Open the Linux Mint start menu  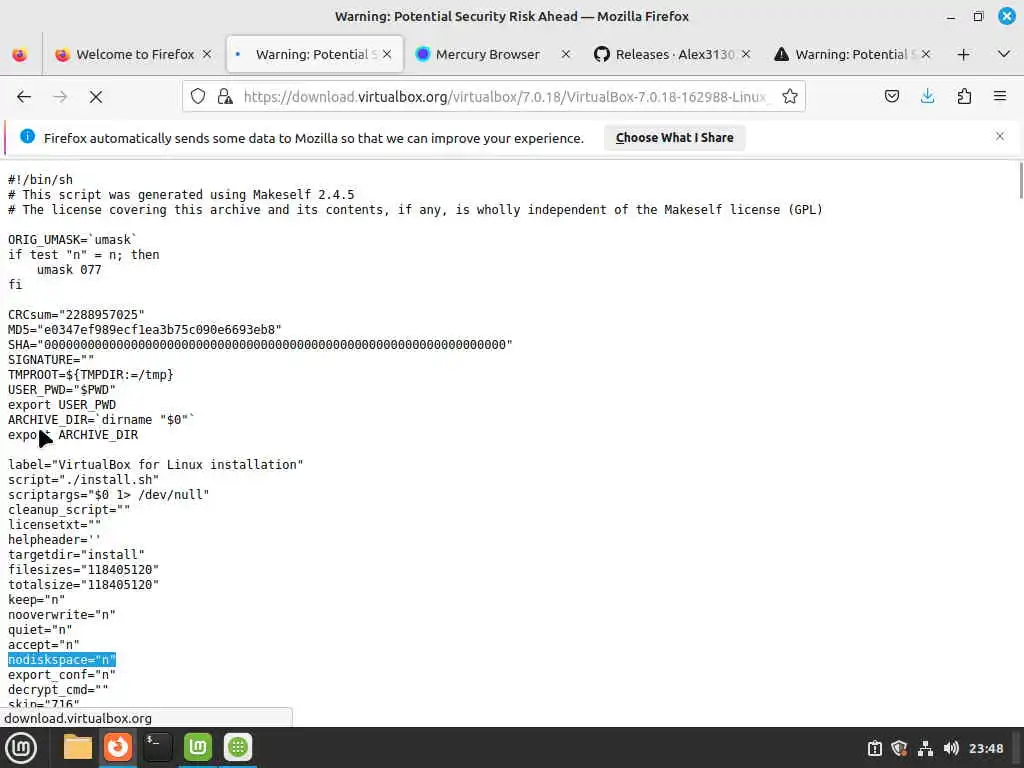[x=21, y=748]
